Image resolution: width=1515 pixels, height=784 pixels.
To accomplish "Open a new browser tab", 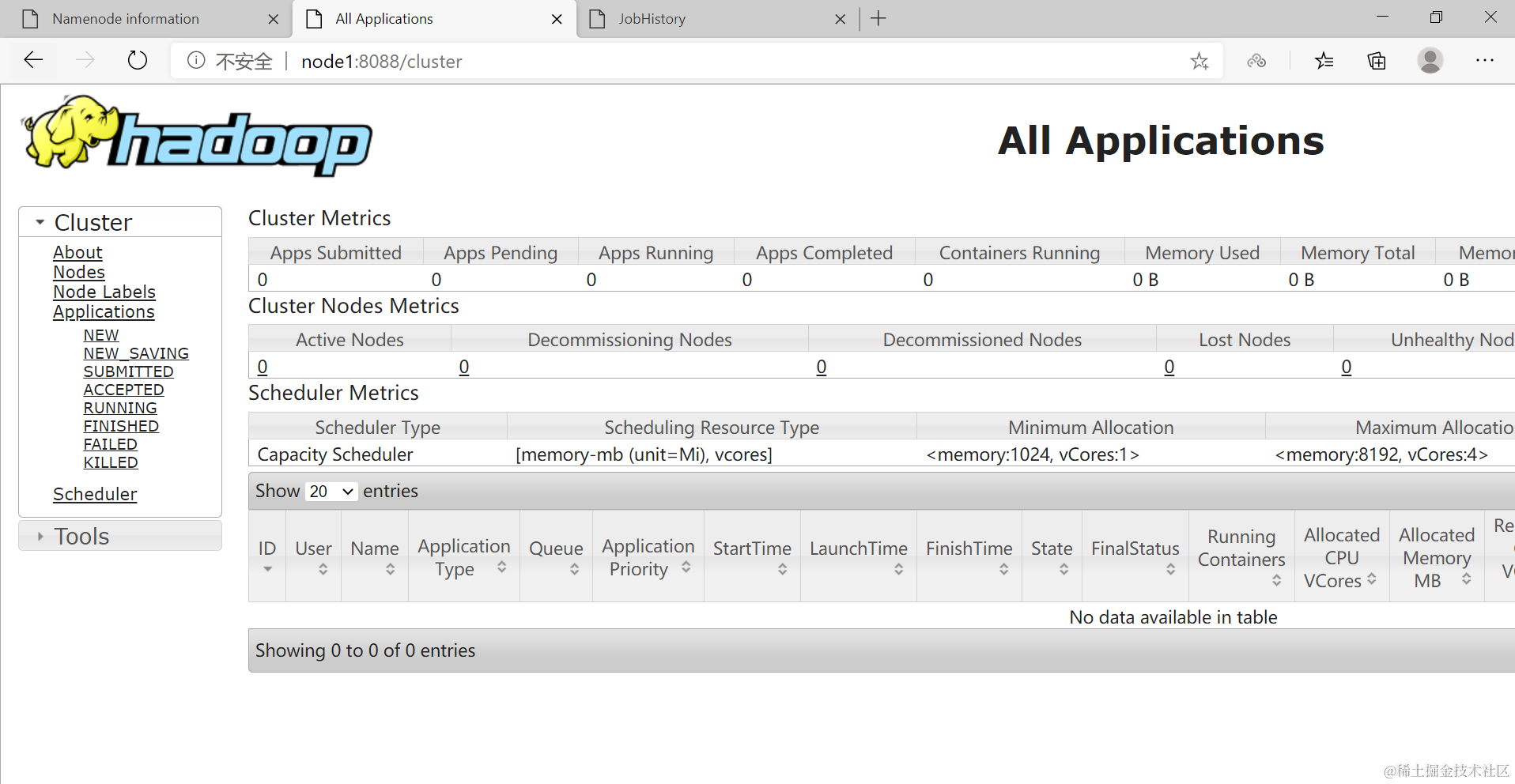I will point(878,18).
